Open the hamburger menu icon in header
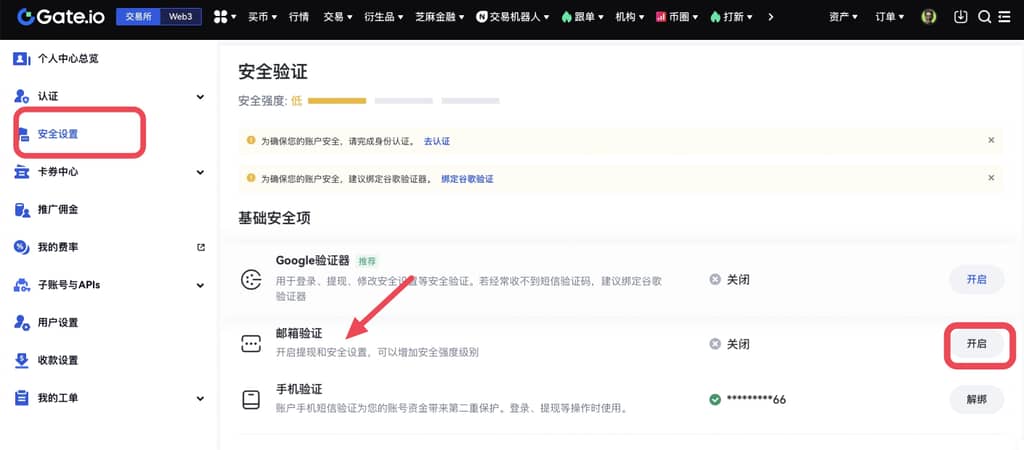Screen dimensions: 1024x450 tap(1006, 17)
